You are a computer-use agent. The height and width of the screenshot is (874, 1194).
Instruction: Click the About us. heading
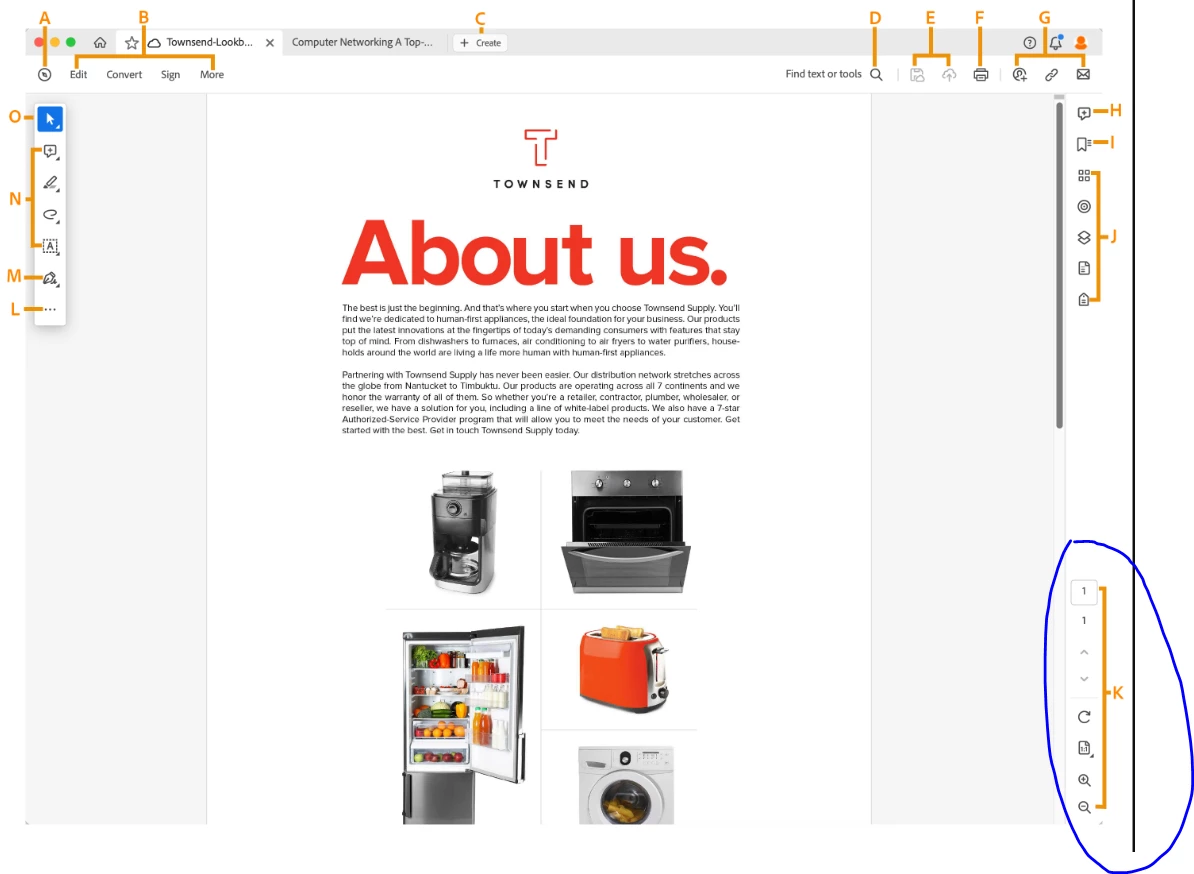[x=535, y=252]
